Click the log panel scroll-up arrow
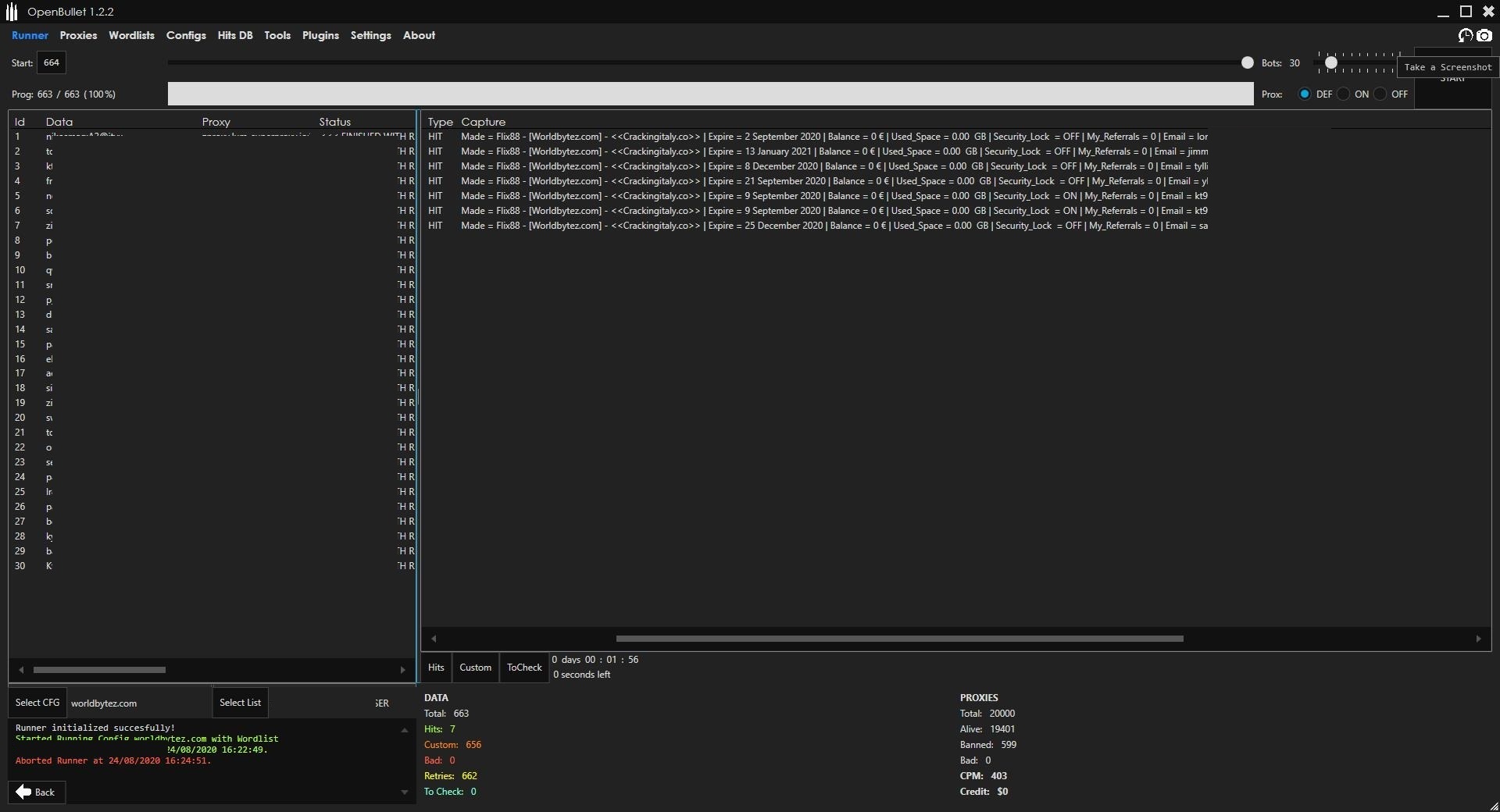Image resolution: width=1500 pixels, height=812 pixels. pos(404,730)
